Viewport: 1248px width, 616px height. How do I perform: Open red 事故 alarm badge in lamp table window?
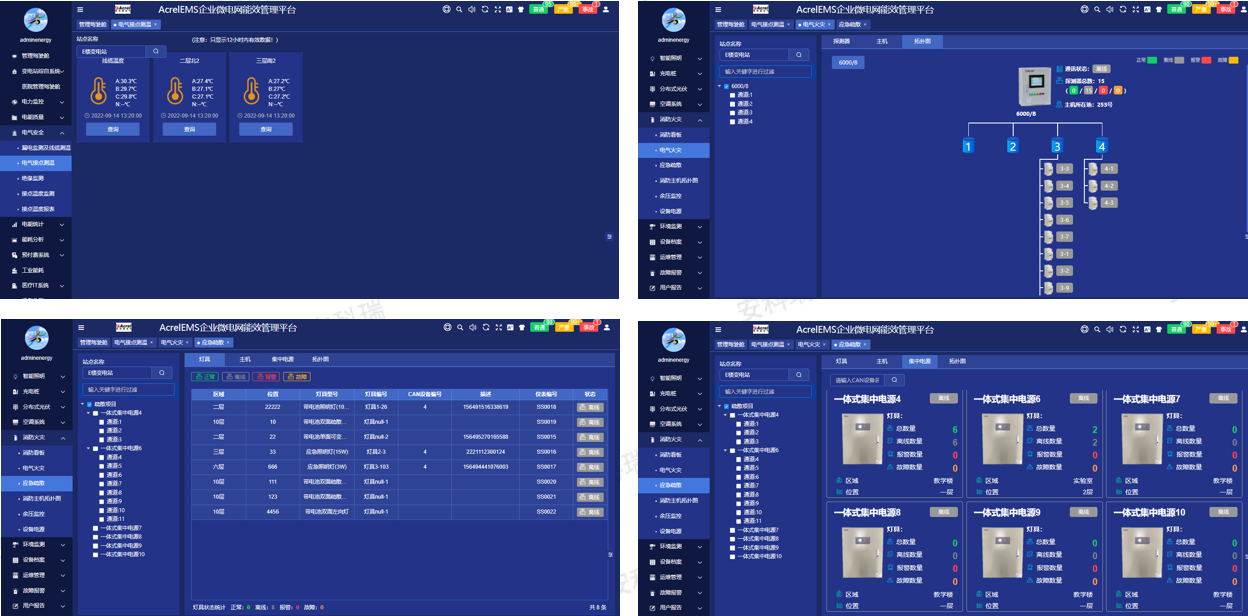[589, 328]
